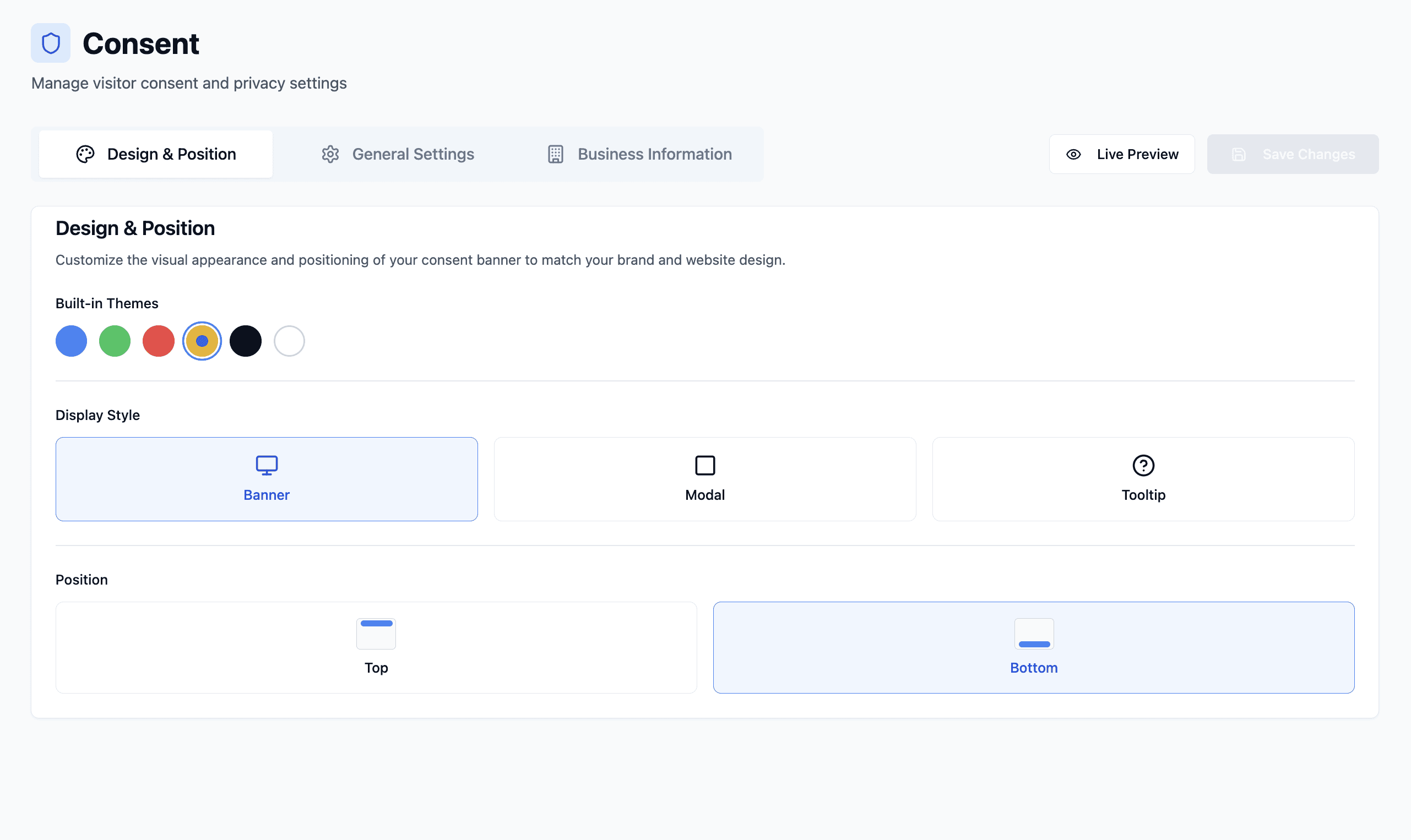The height and width of the screenshot is (840, 1411).
Task: Click the building icon beside Business Information
Action: tap(556, 154)
